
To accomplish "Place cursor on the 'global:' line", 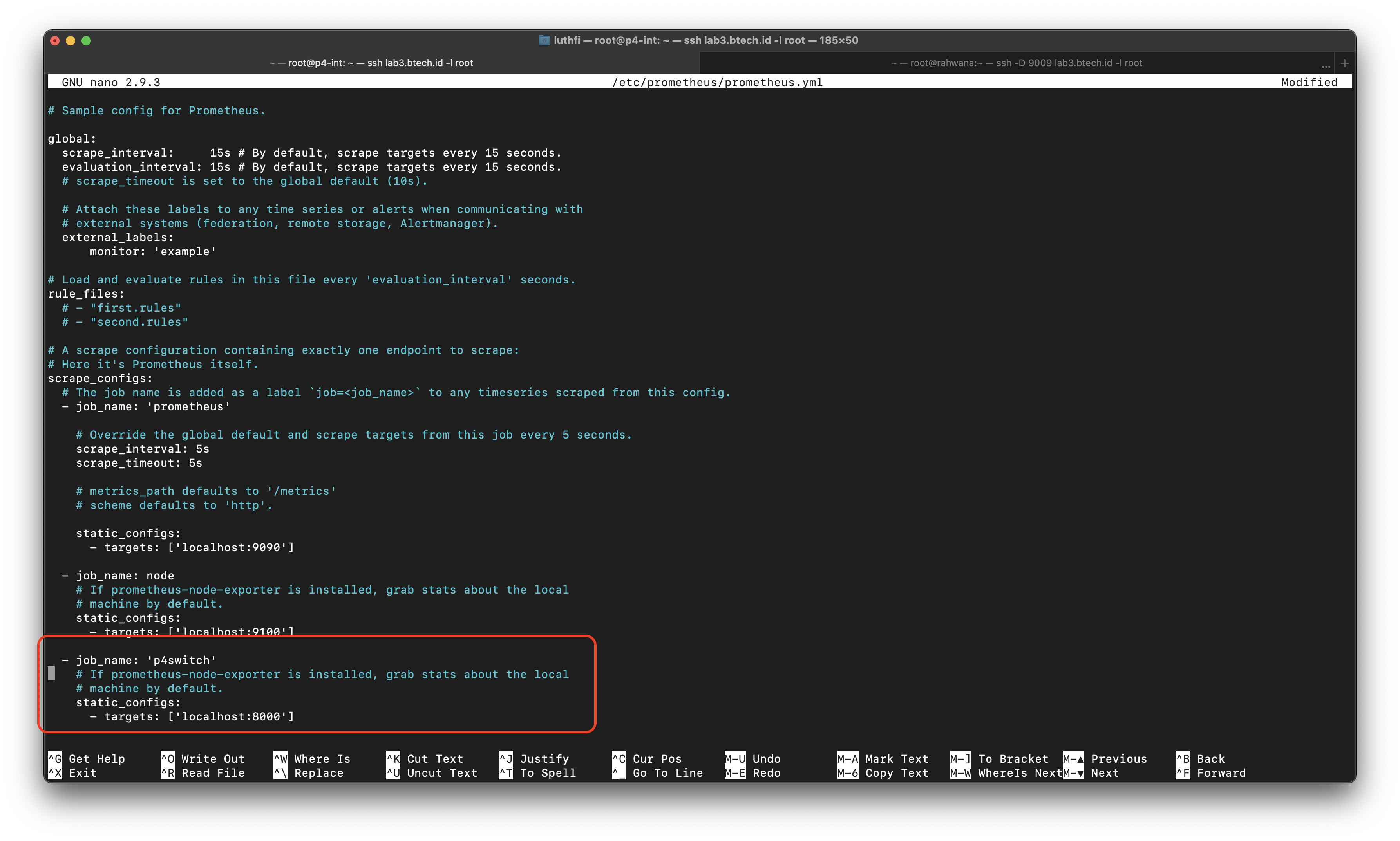I will (72, 139).
